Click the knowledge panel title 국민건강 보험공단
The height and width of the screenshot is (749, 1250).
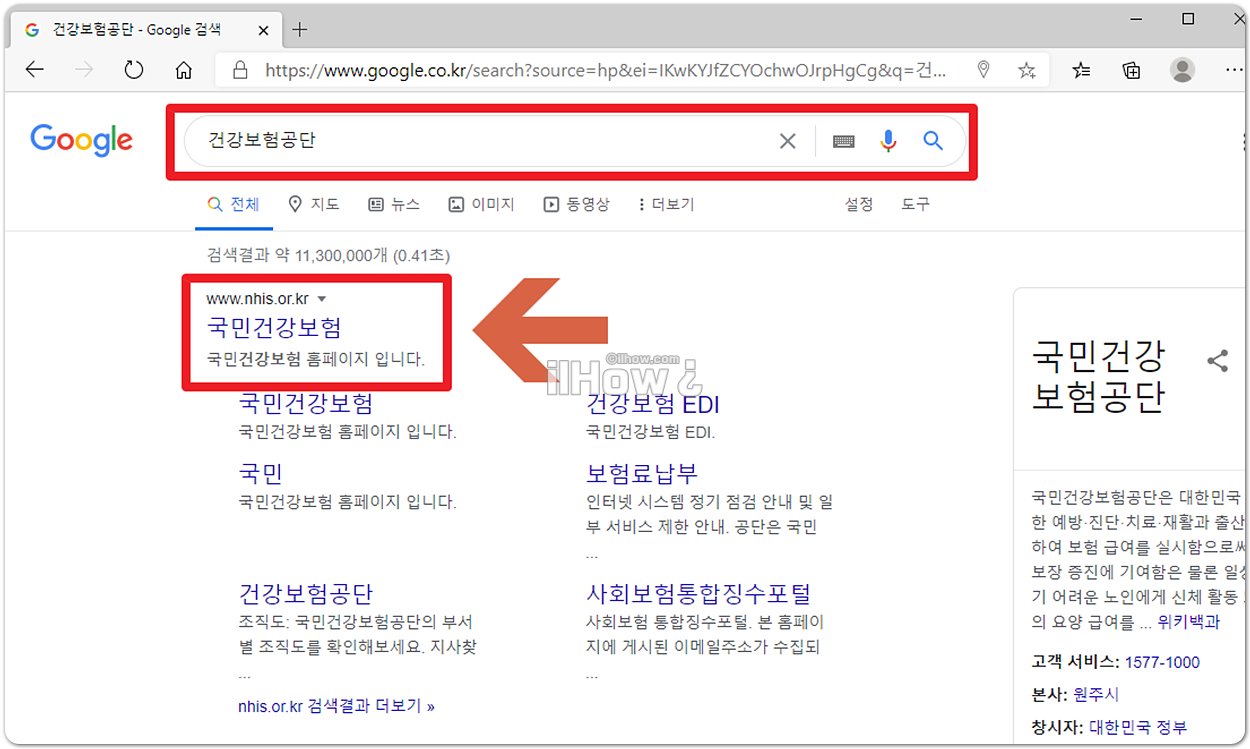pyautogui.click(x=1098, y=376)
